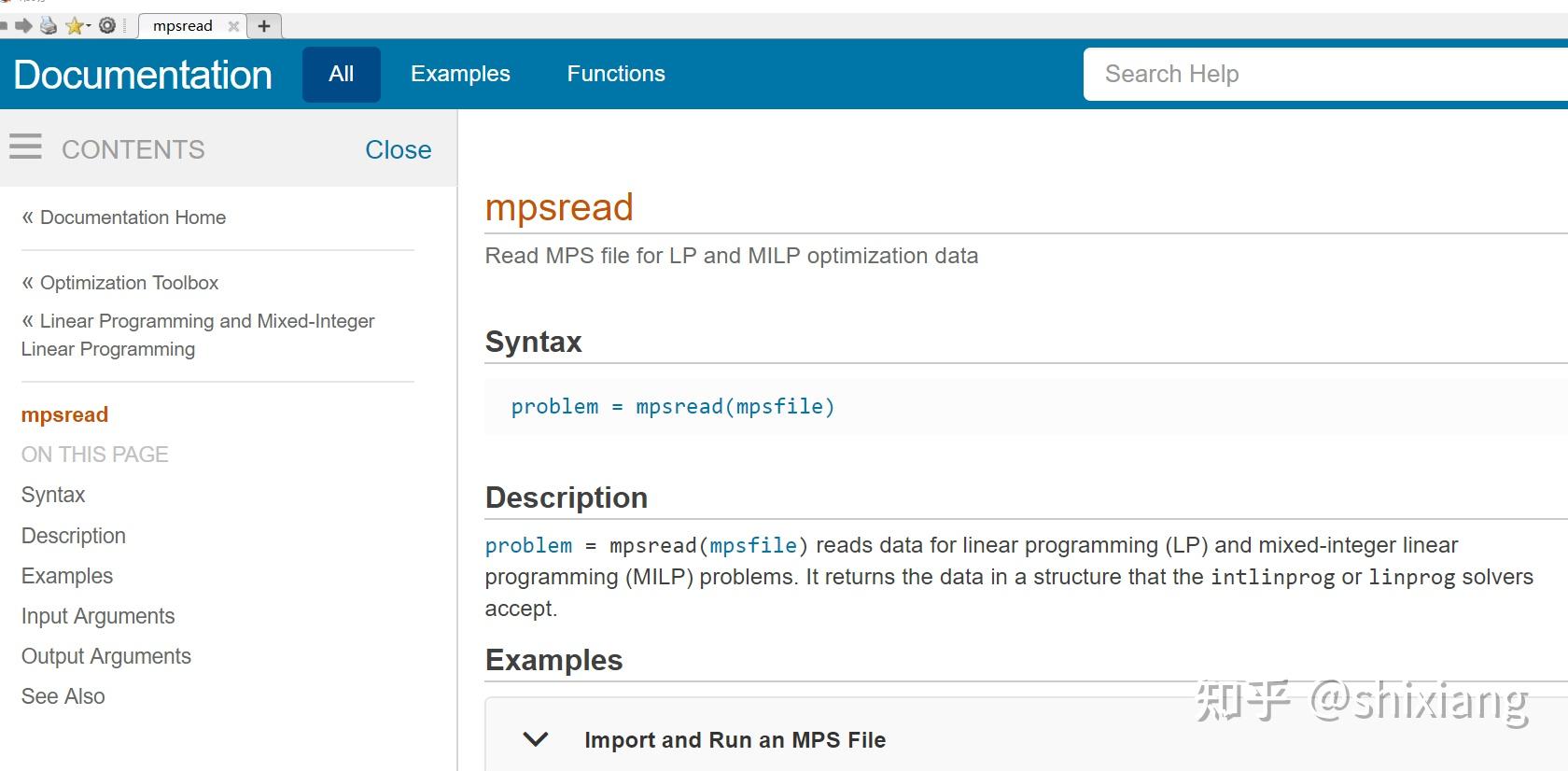
Task: Open the preferences gear icon
Action: [x=107, y=26]
